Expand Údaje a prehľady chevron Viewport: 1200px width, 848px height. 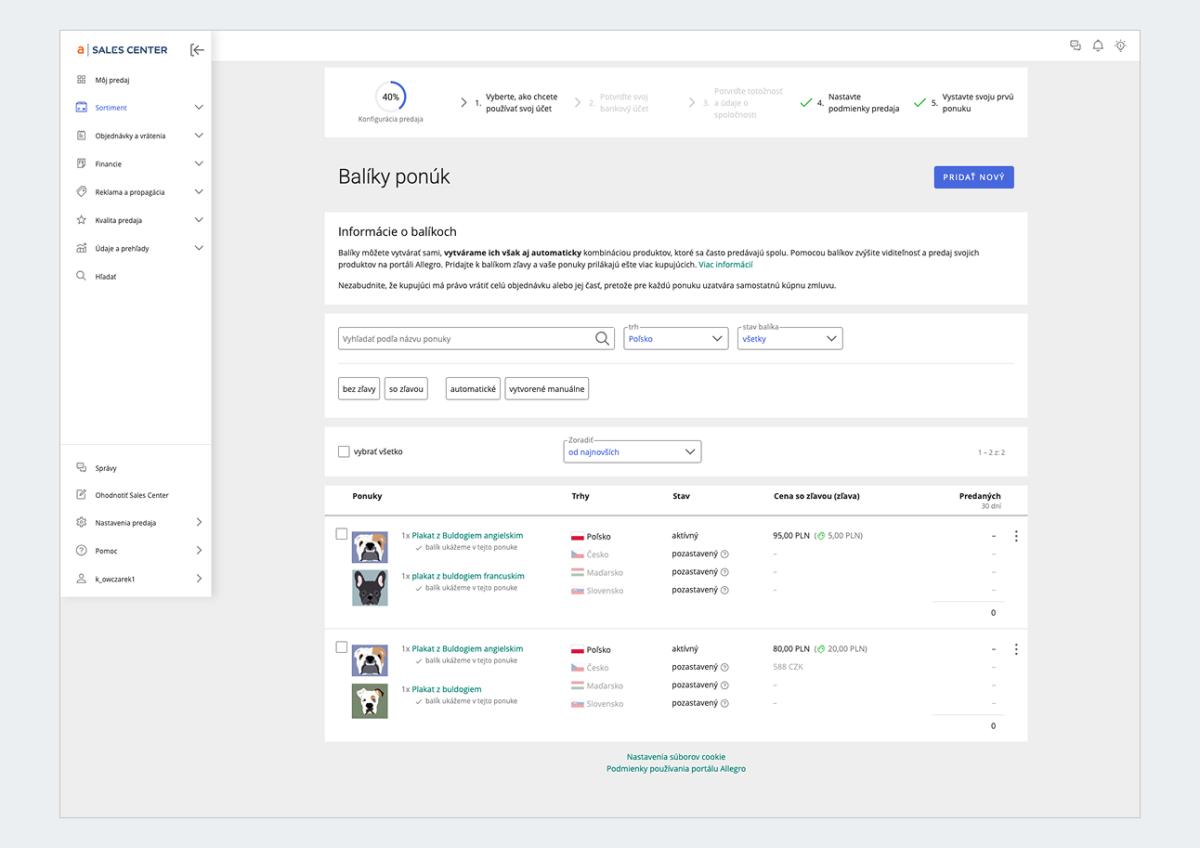(198, 247)
